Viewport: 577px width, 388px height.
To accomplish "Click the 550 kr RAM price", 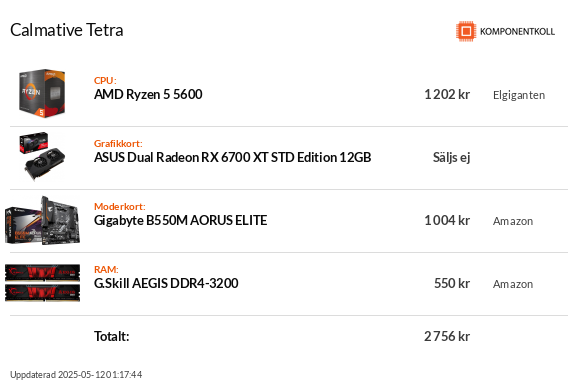I will 452,283.
